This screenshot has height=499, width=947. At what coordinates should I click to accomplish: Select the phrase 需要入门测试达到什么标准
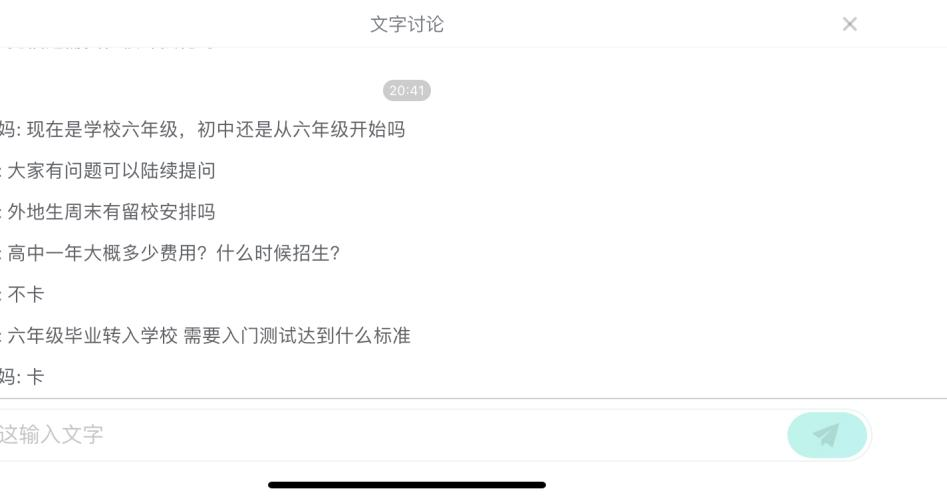[297, 335]
